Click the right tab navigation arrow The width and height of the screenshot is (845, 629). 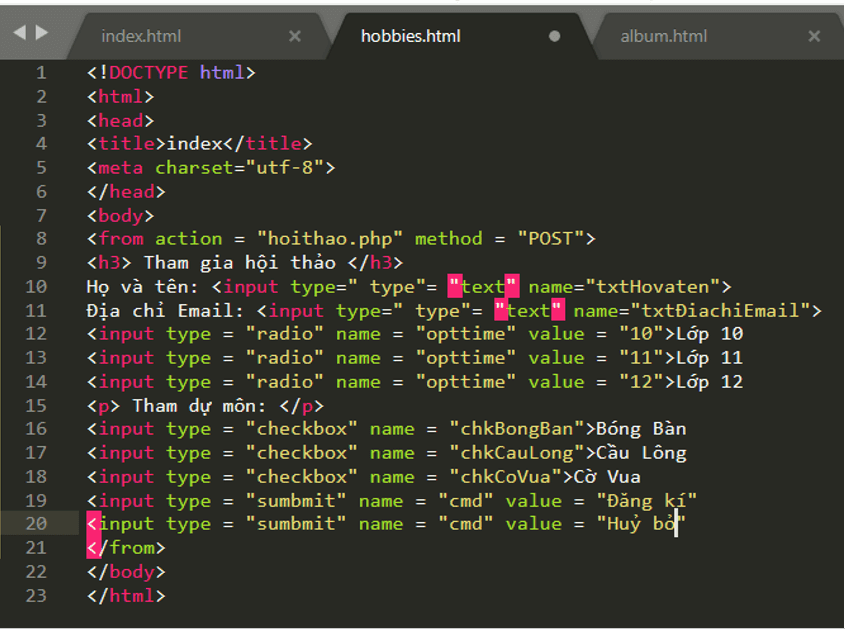click(41, 32)
